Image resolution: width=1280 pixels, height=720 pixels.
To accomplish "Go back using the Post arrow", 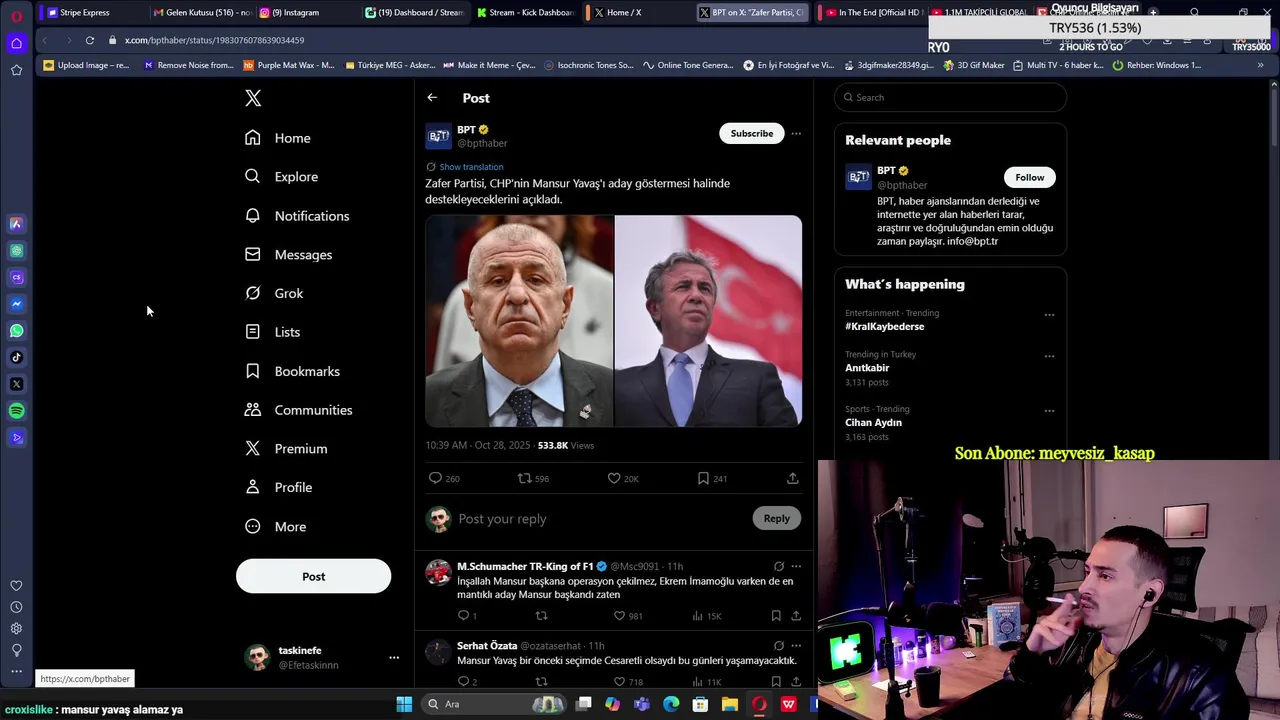I will (x=432, y=98).
